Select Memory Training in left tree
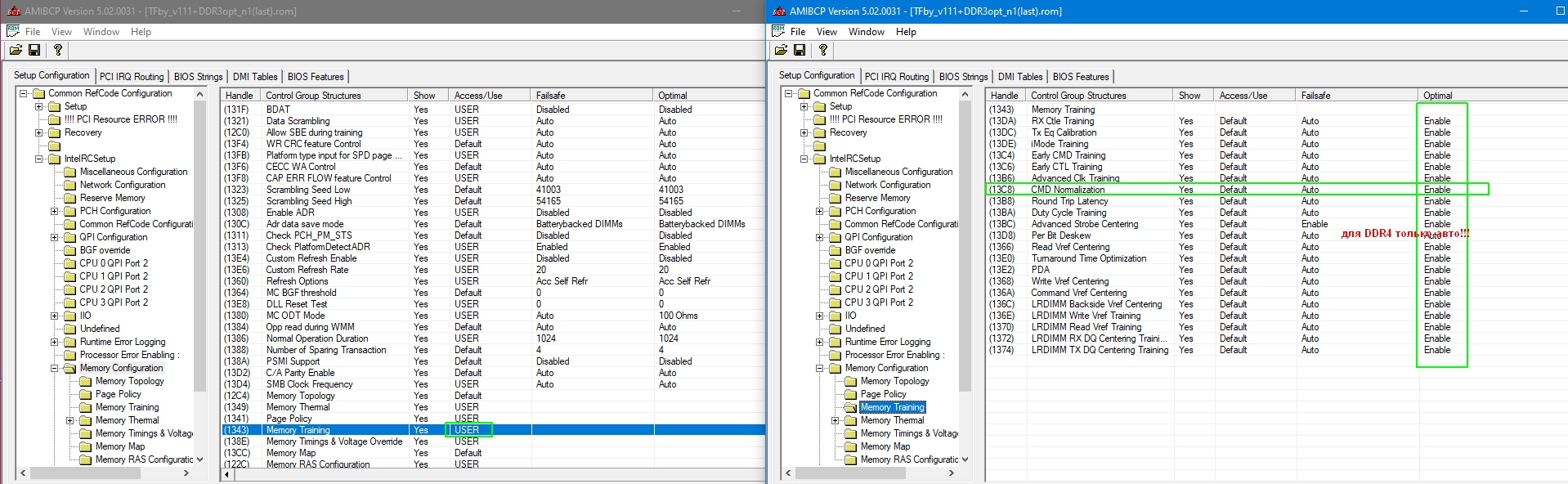The height and width of the screenshot is (484, 1568). coord(127,407)
